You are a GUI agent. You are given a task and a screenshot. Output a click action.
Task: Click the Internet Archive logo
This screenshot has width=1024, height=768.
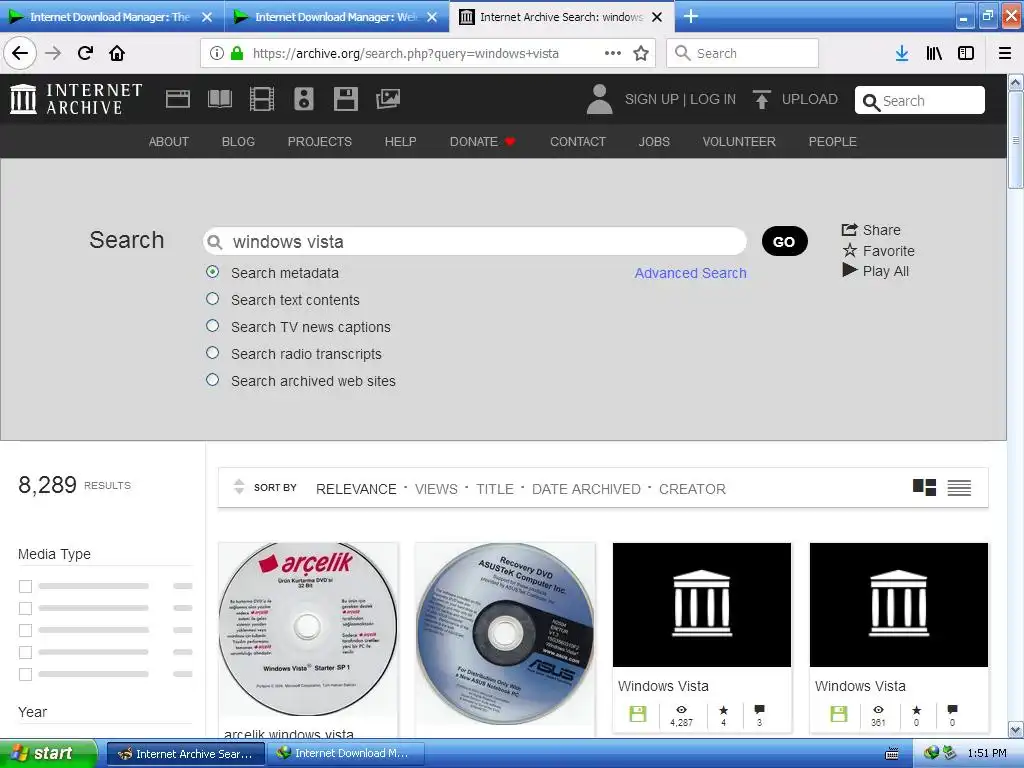[76, 99]
